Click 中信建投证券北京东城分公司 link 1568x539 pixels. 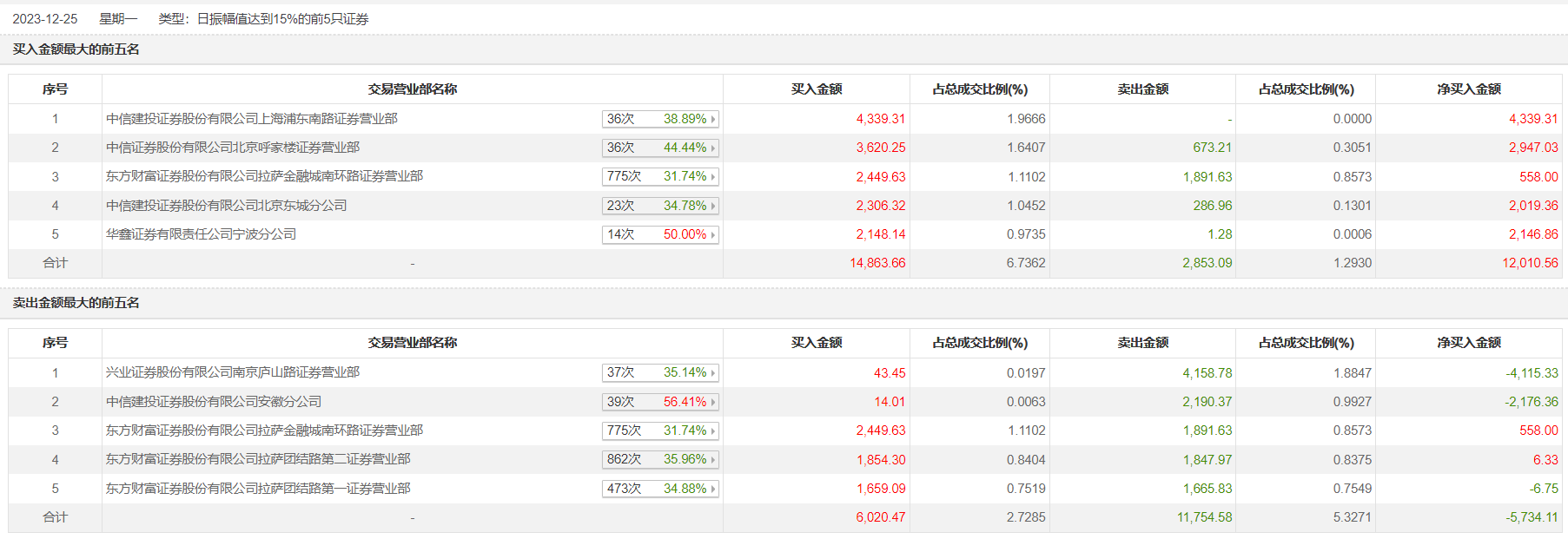pyautogui.click(x=227, y=206)
